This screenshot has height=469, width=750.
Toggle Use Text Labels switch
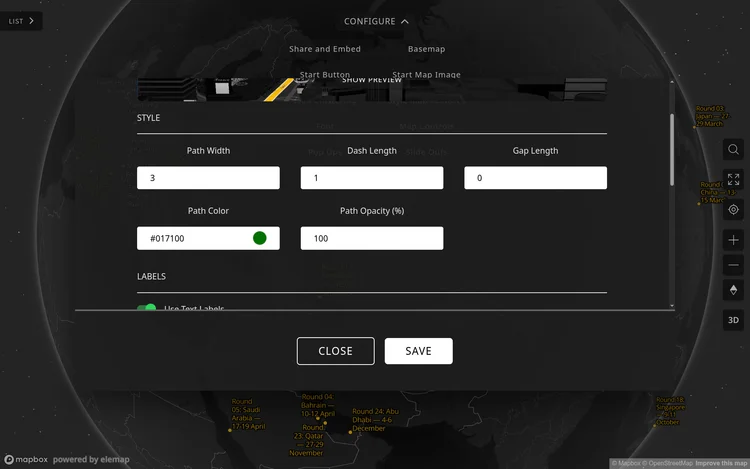click(147, 307)
